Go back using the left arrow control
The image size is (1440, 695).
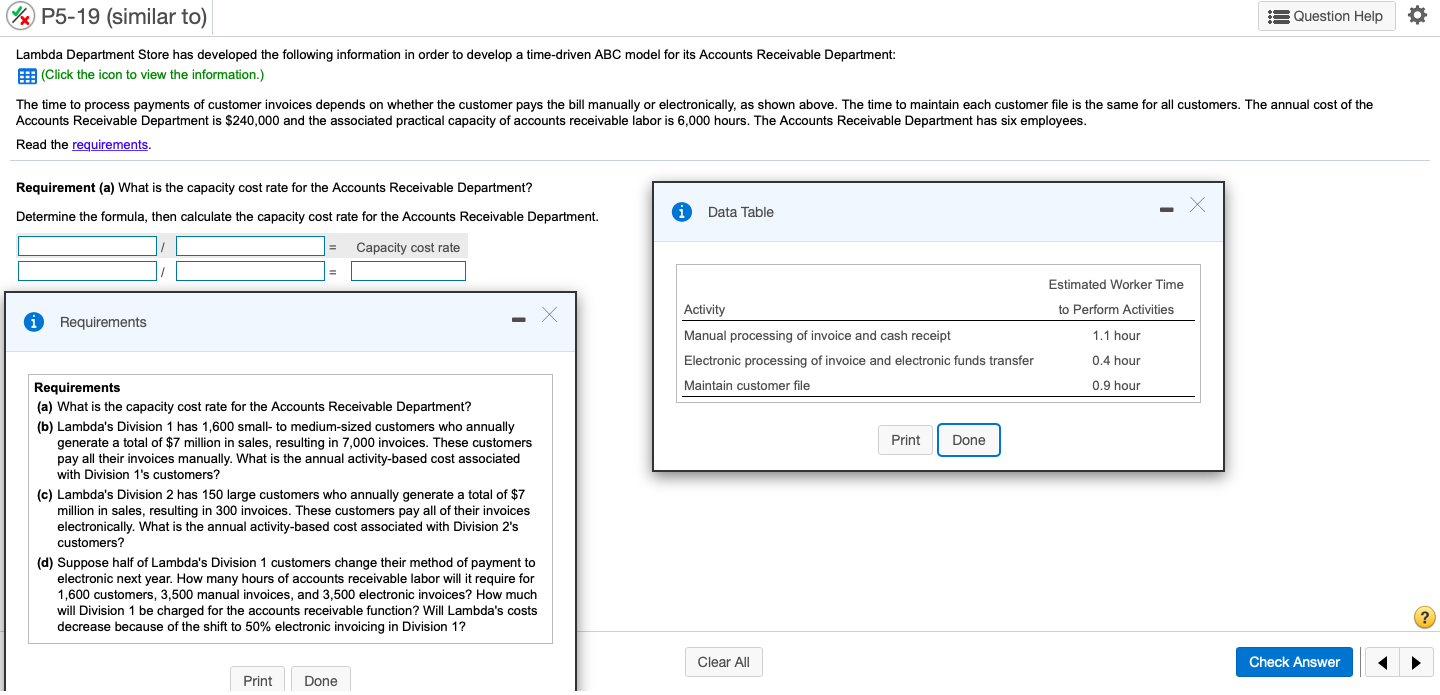(x=1382, y=662)
